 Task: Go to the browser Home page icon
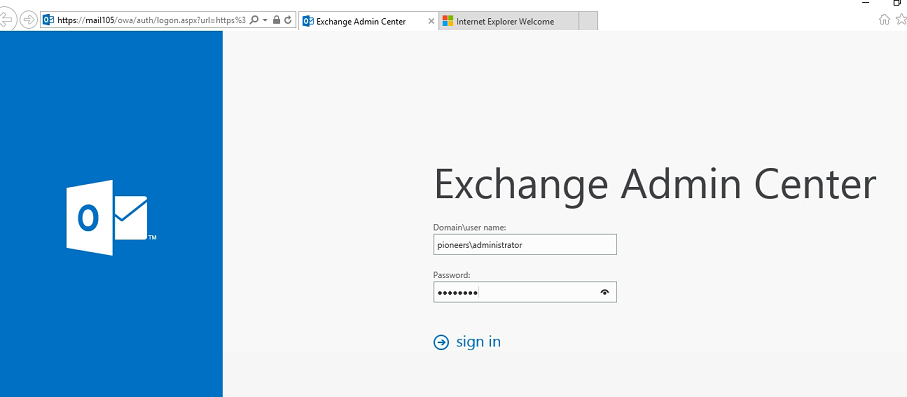tap(884, 20)
